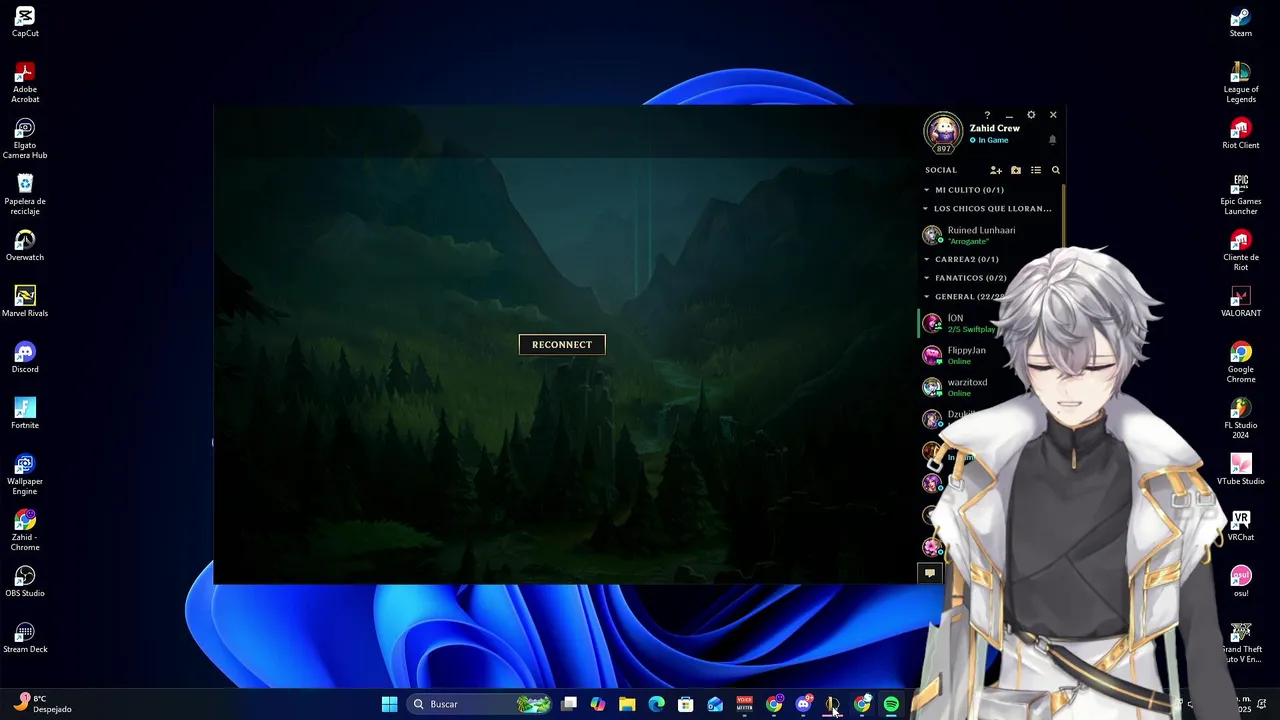Select the OBS Studio desktop icon
The height and width of the screenshot is (720, 1280).
[x=25, y=582]
